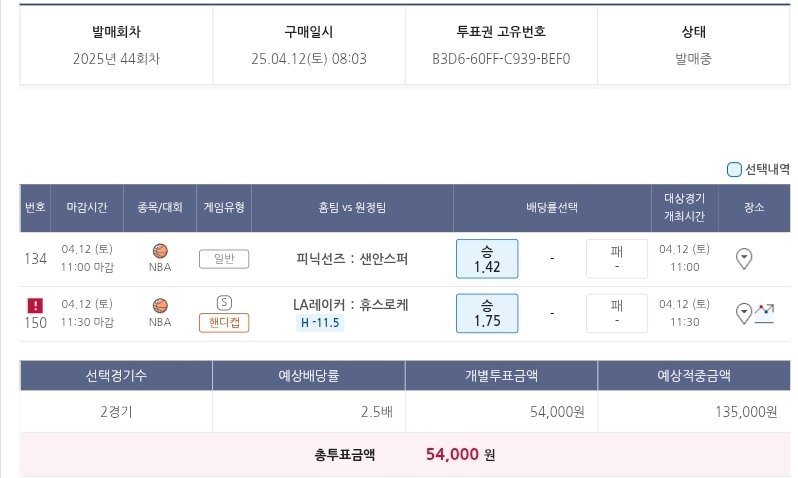Click the NBA basketball icon for game 150
798x478 pixels.
click(x=160, y=305)
